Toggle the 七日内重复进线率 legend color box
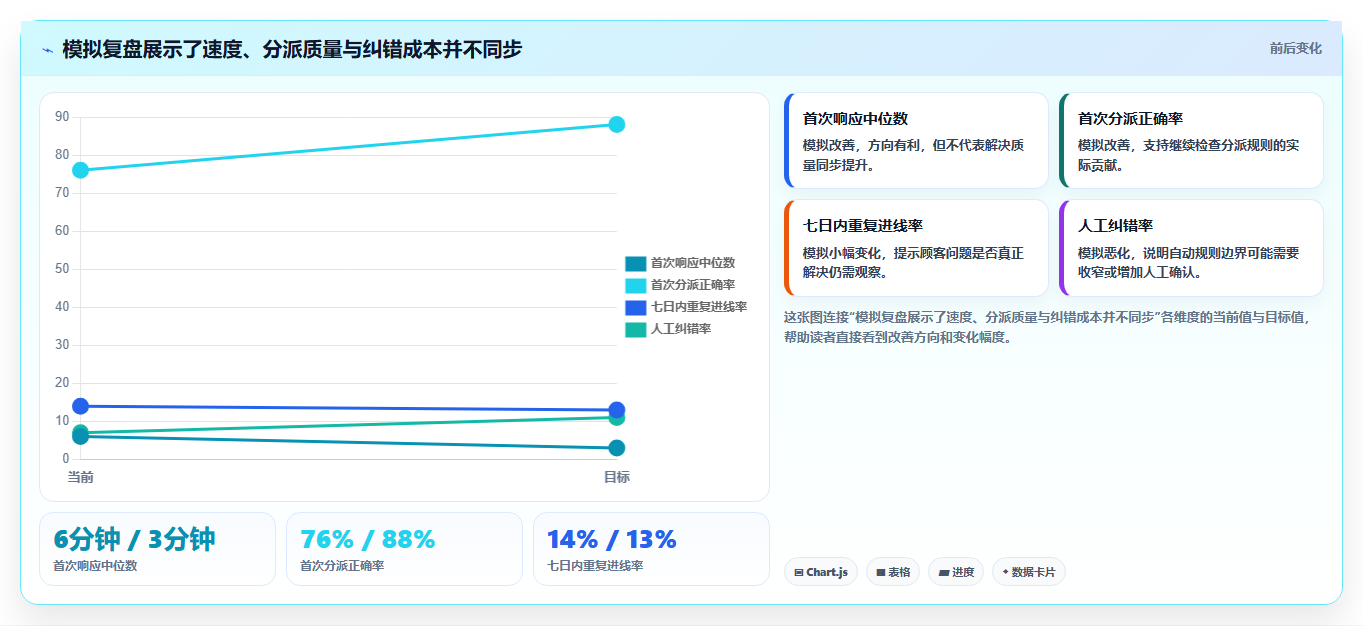 pyautogui.click(x=636, y=307)
